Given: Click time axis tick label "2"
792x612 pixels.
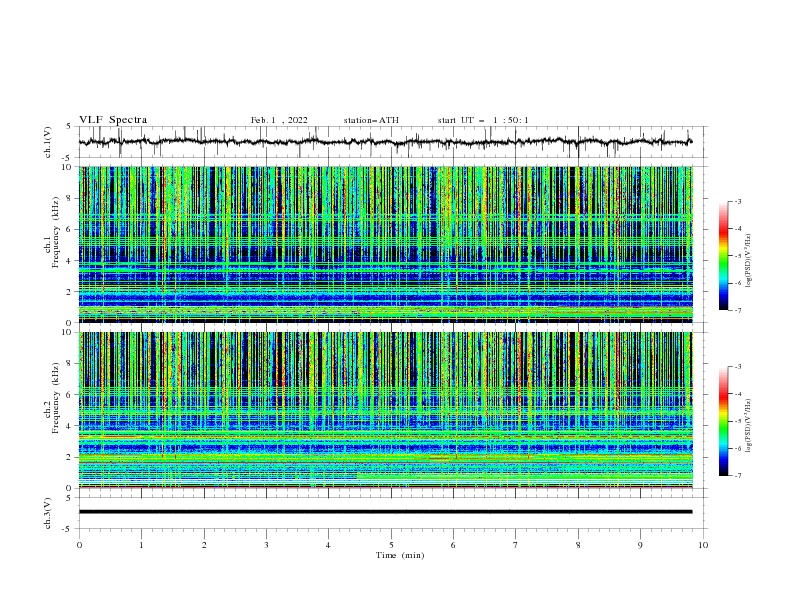Looking at the screenshot, I should coord(204,545).
